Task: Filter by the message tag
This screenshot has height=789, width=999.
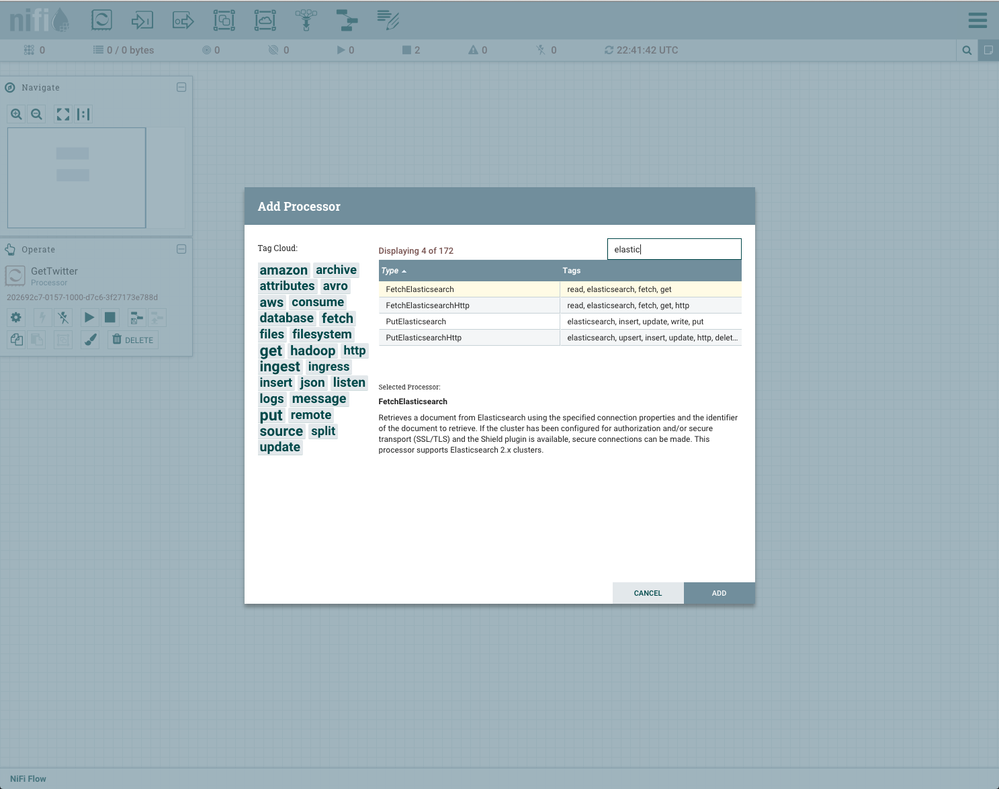Action: [319, 399]
